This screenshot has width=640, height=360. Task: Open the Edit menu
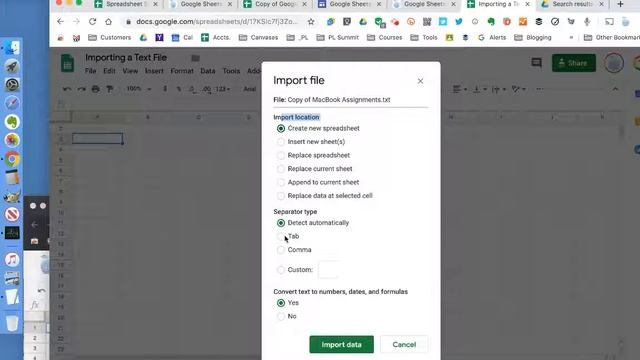(x=109, y=71)
